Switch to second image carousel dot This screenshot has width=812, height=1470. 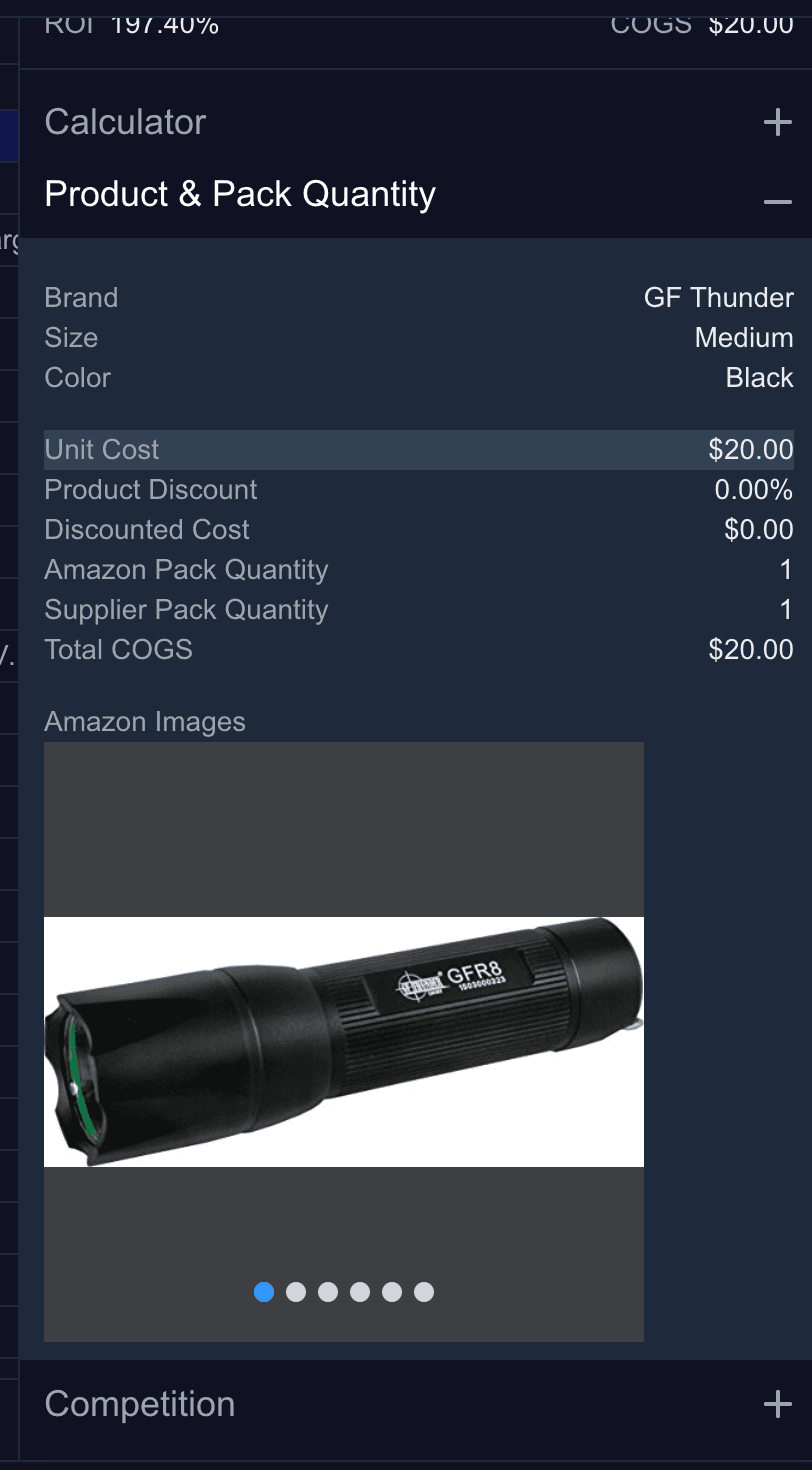point(296,1292)
